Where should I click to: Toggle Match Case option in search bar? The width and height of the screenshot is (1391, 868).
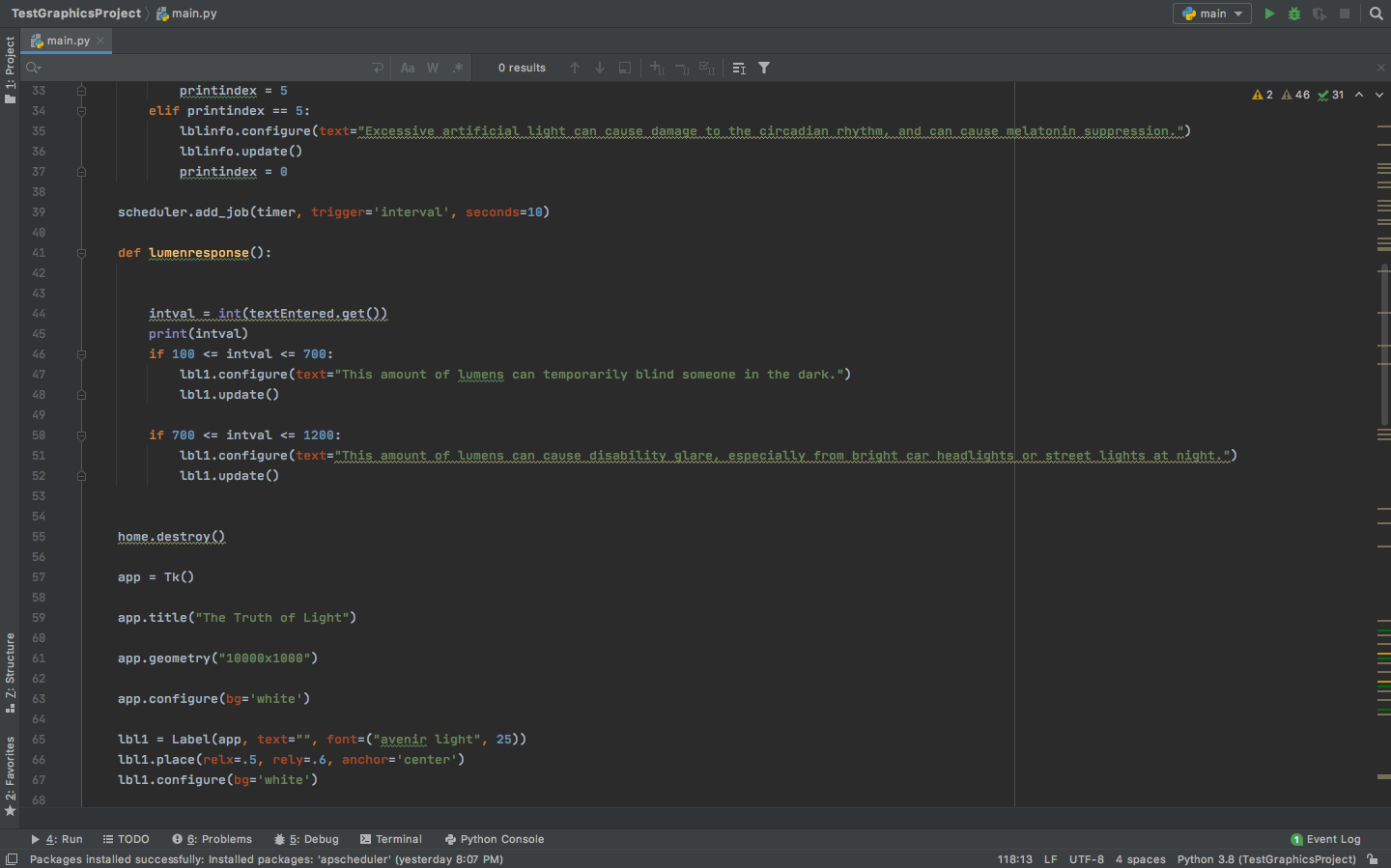pos(408,68)
